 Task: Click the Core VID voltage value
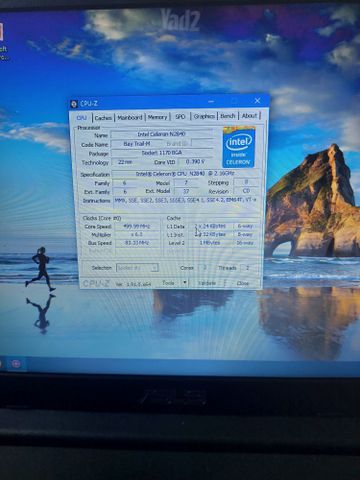click(x=195, y=162)
